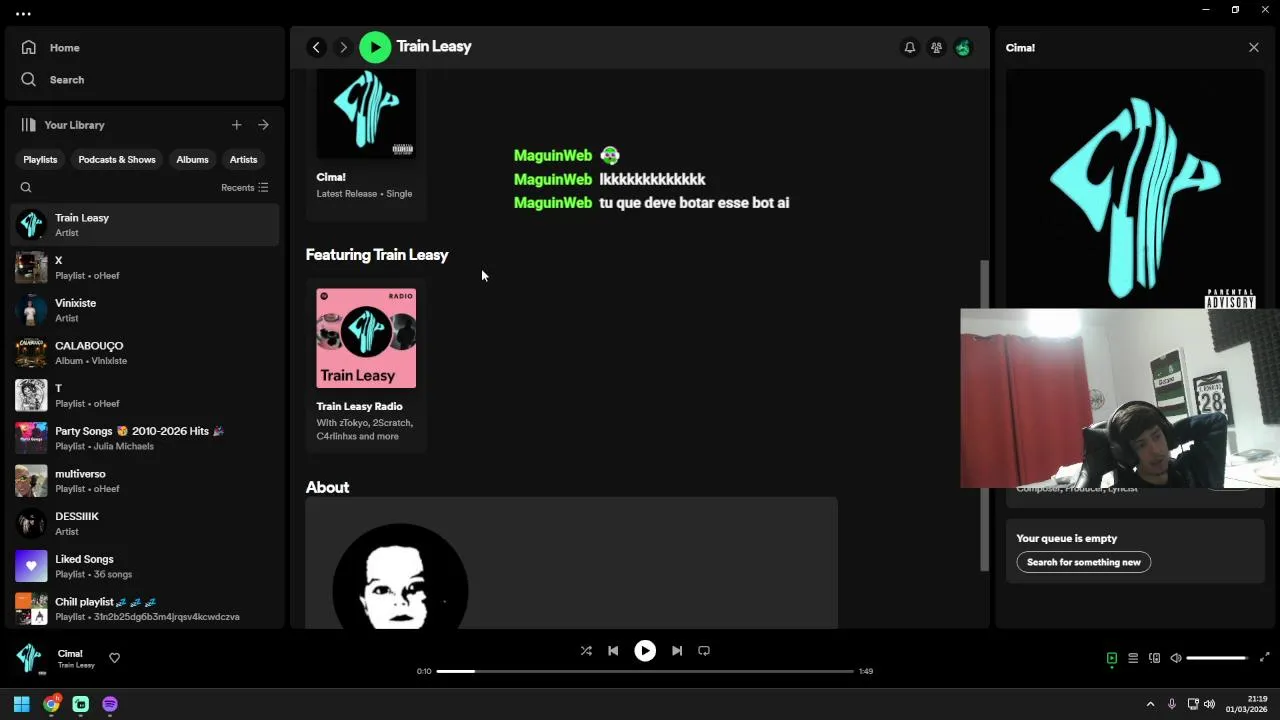Open Windows Start menu
Image resolution: width=1280 pixels, height=720 pixels.
[x=21, y=704]
